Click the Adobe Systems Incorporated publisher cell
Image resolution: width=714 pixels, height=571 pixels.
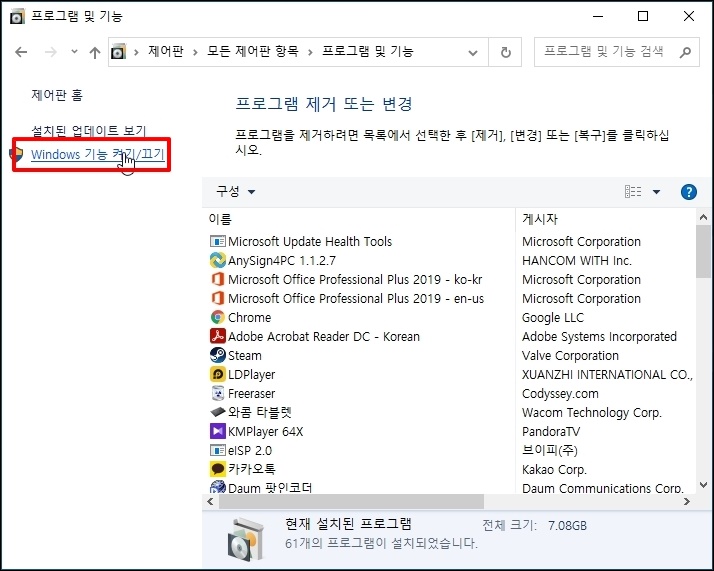(x=599, y=336)
